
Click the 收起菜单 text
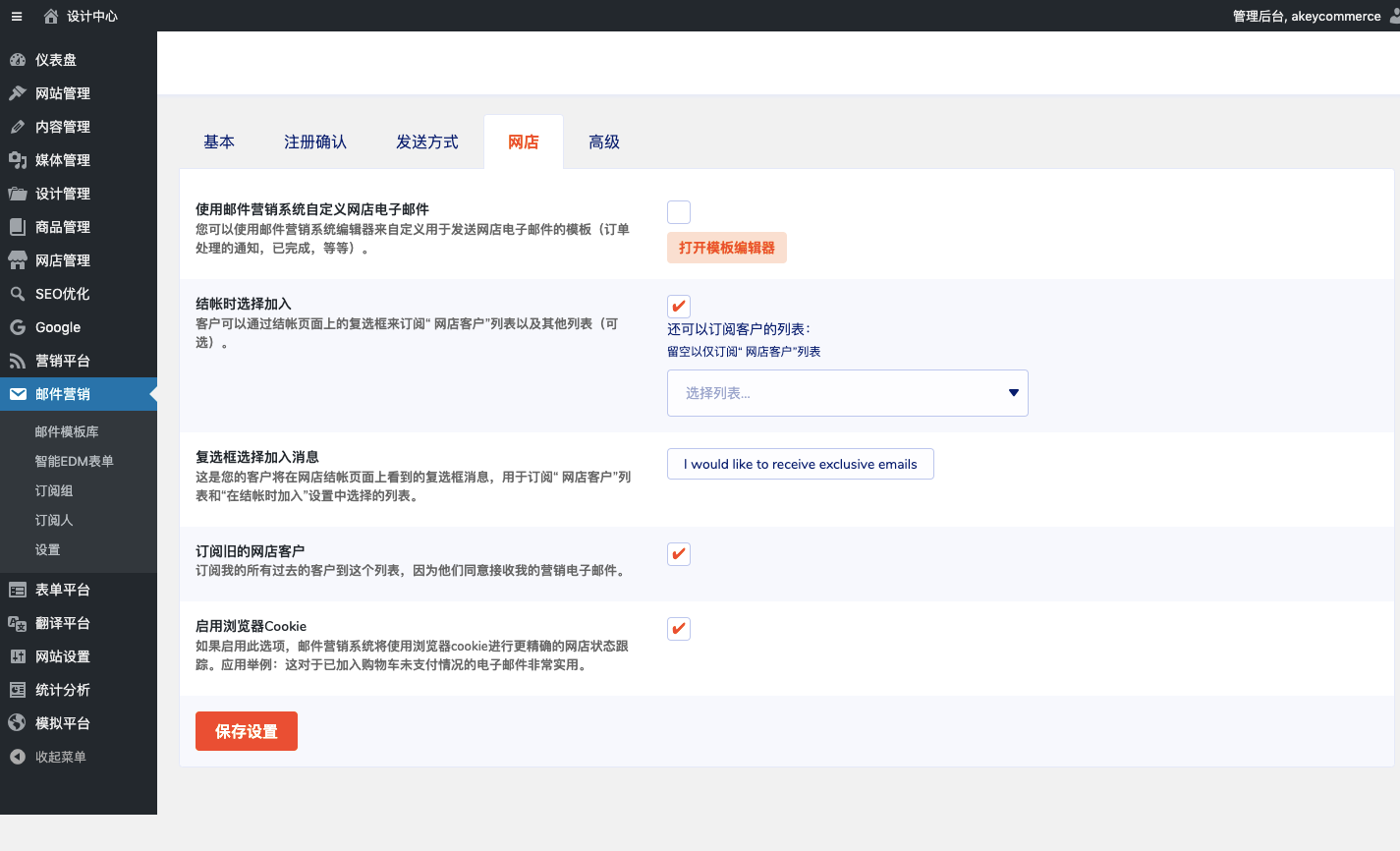click(61, 757)
